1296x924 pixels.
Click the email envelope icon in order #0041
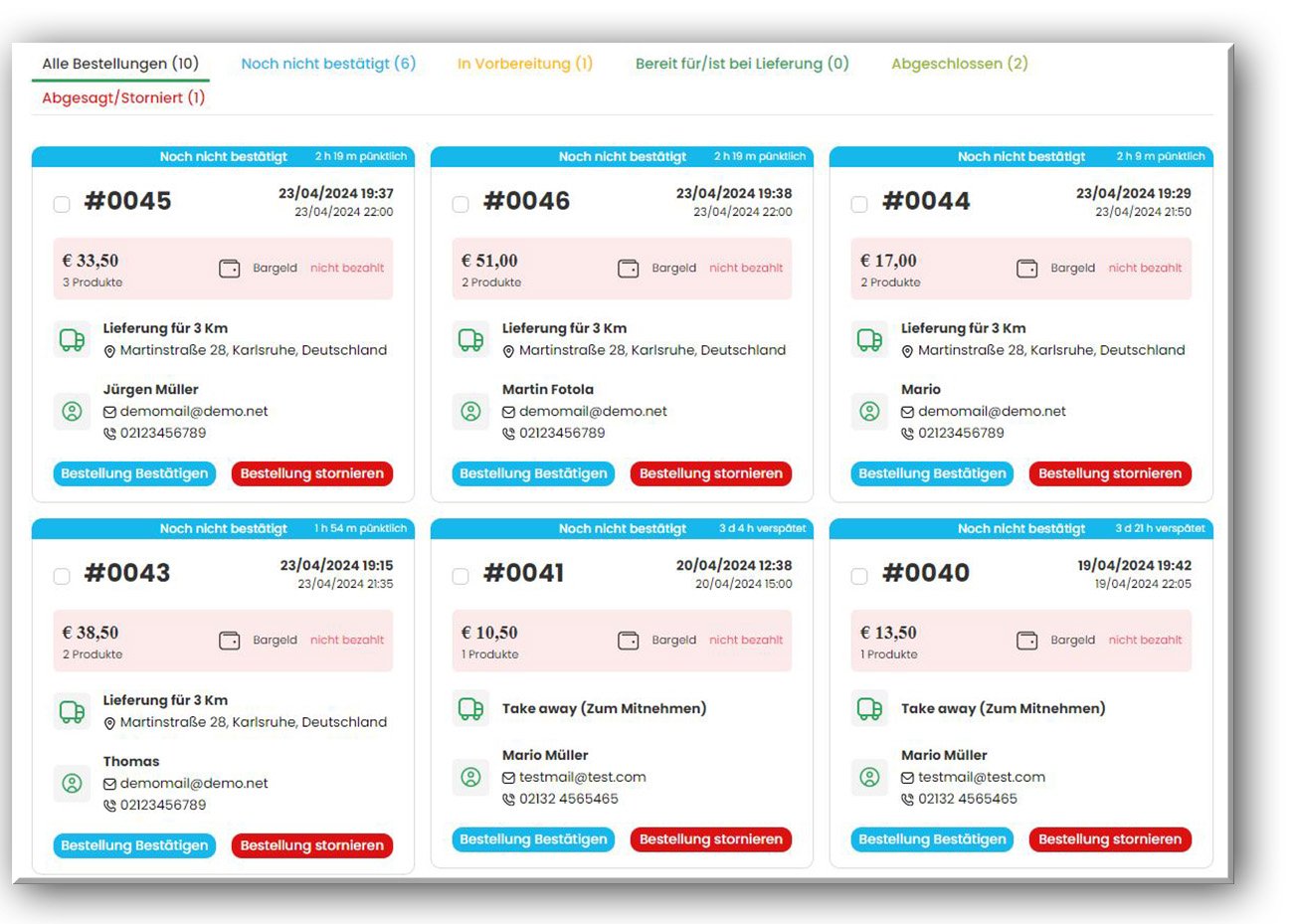click(x=508, y=778)
